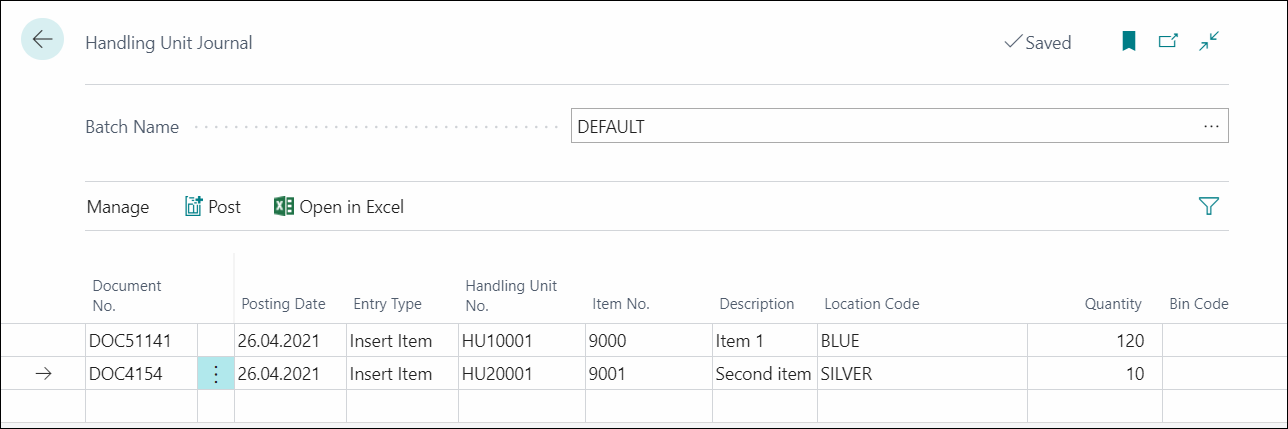This screenshot has width=1288, height=429.
Task: Click the filter funnel icon
Action: click(x=1208, y=207)
